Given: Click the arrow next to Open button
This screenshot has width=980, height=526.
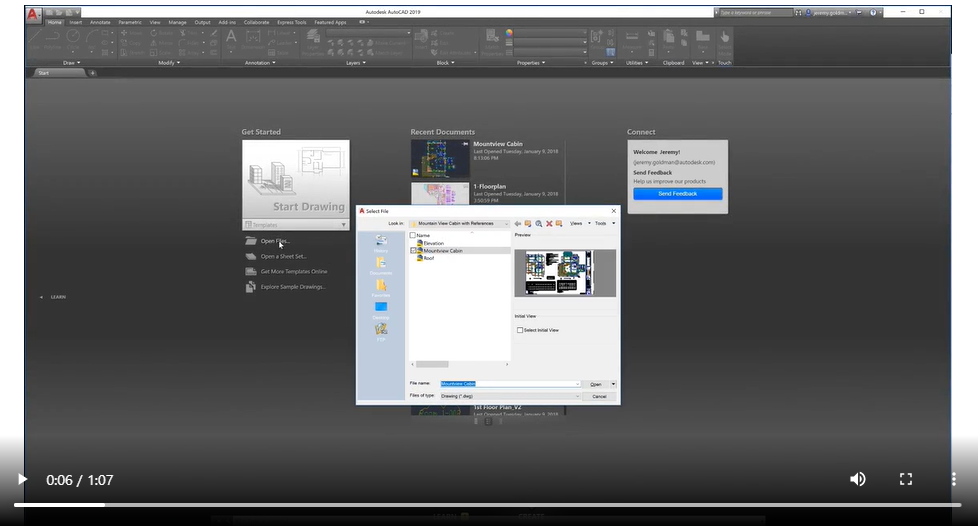Looking at the screenshot, I should 614,384.
